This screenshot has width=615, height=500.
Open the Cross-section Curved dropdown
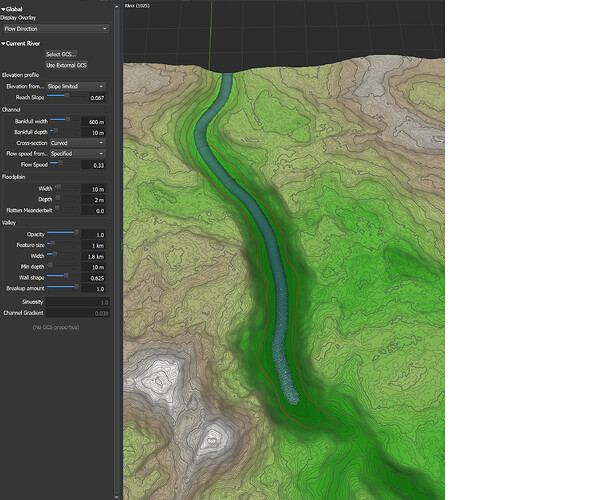click(77, 143)
